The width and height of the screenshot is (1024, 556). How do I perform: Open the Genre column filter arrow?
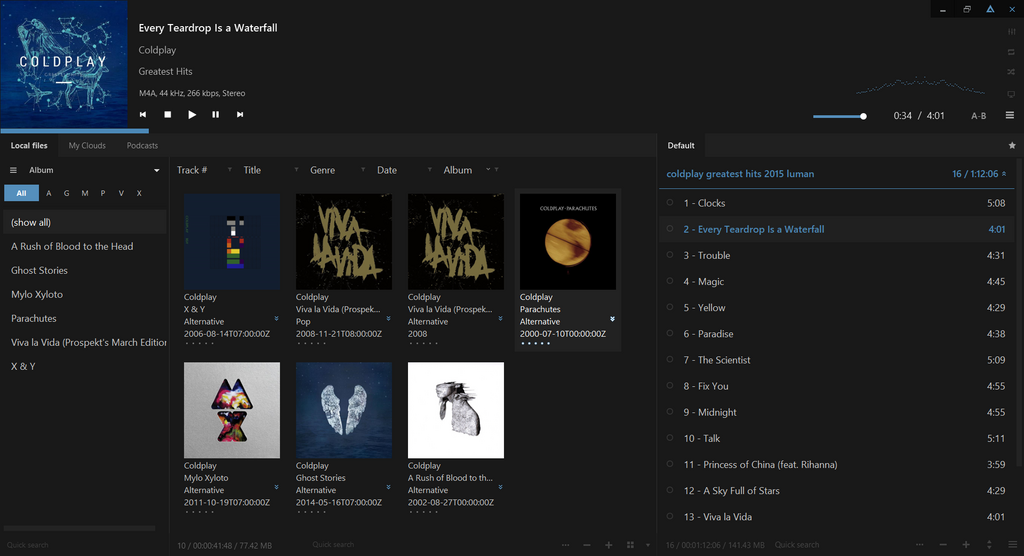[x=362, y=170]
